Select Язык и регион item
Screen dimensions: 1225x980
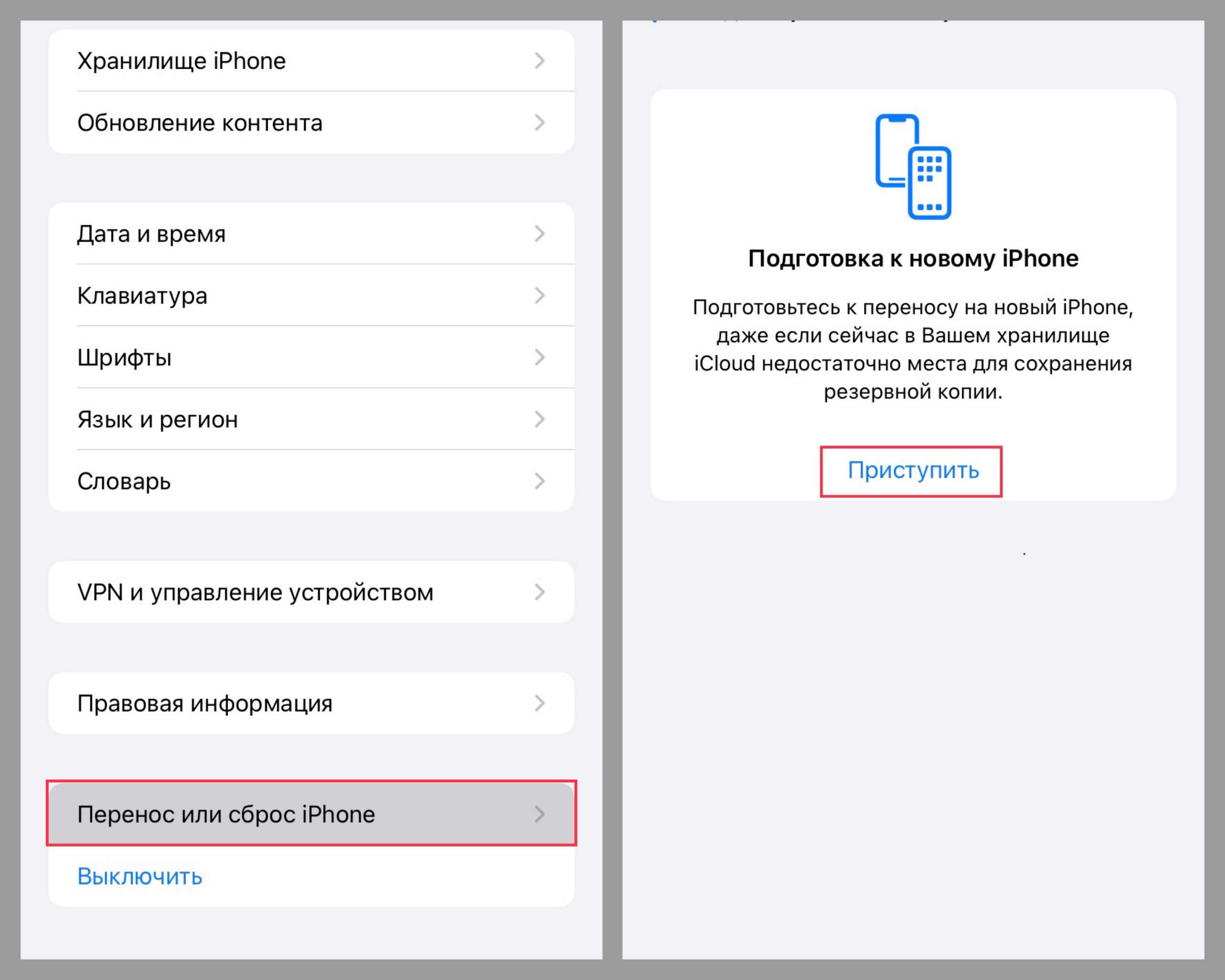tap(312, 419)
